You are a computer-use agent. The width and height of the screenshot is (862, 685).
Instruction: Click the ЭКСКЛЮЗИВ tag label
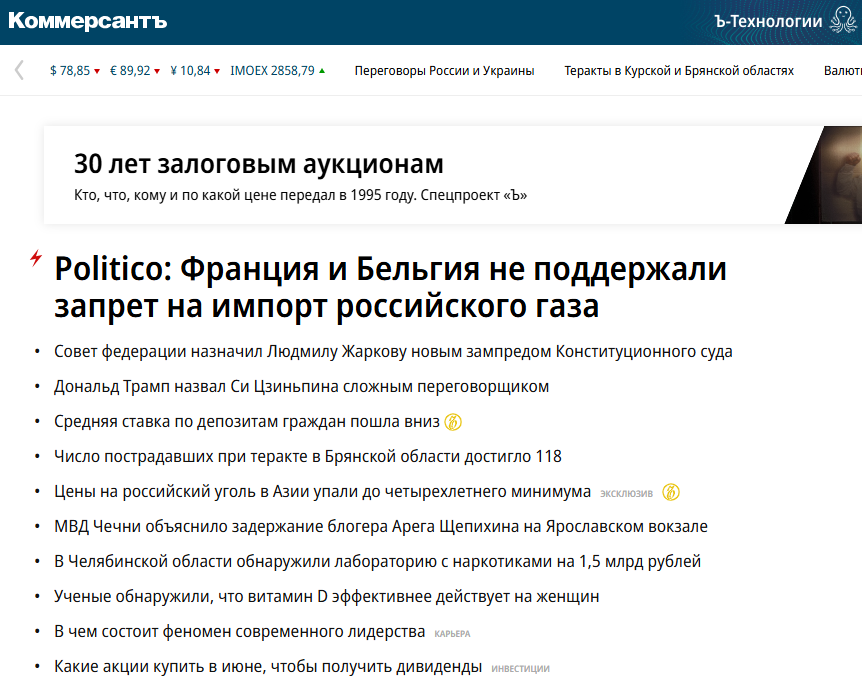point(626,493)
